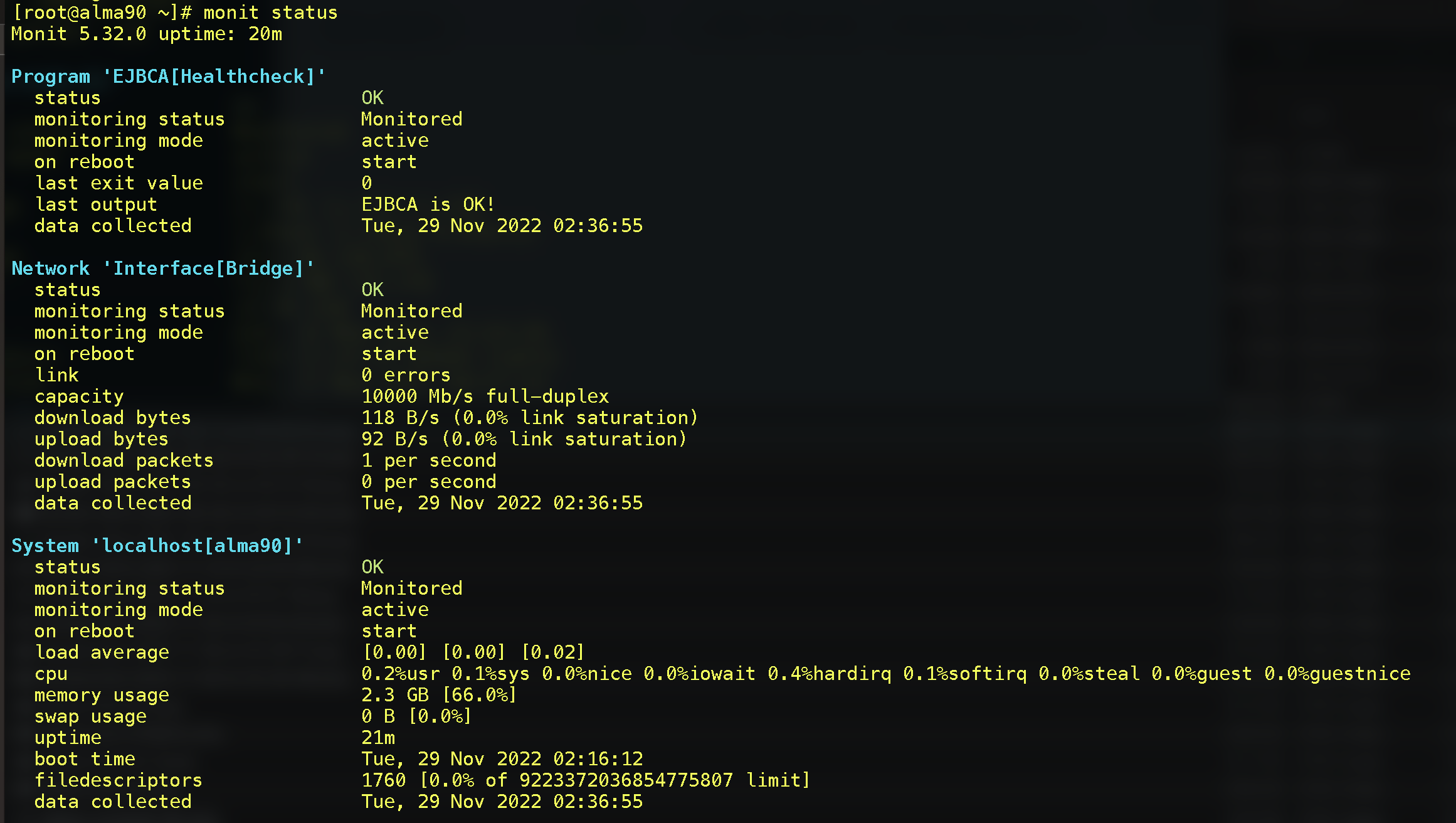The width and height of the screenshot is (1456, 823).
Task: Click the last exit value of 0
Action: click(x=367, y=183)
